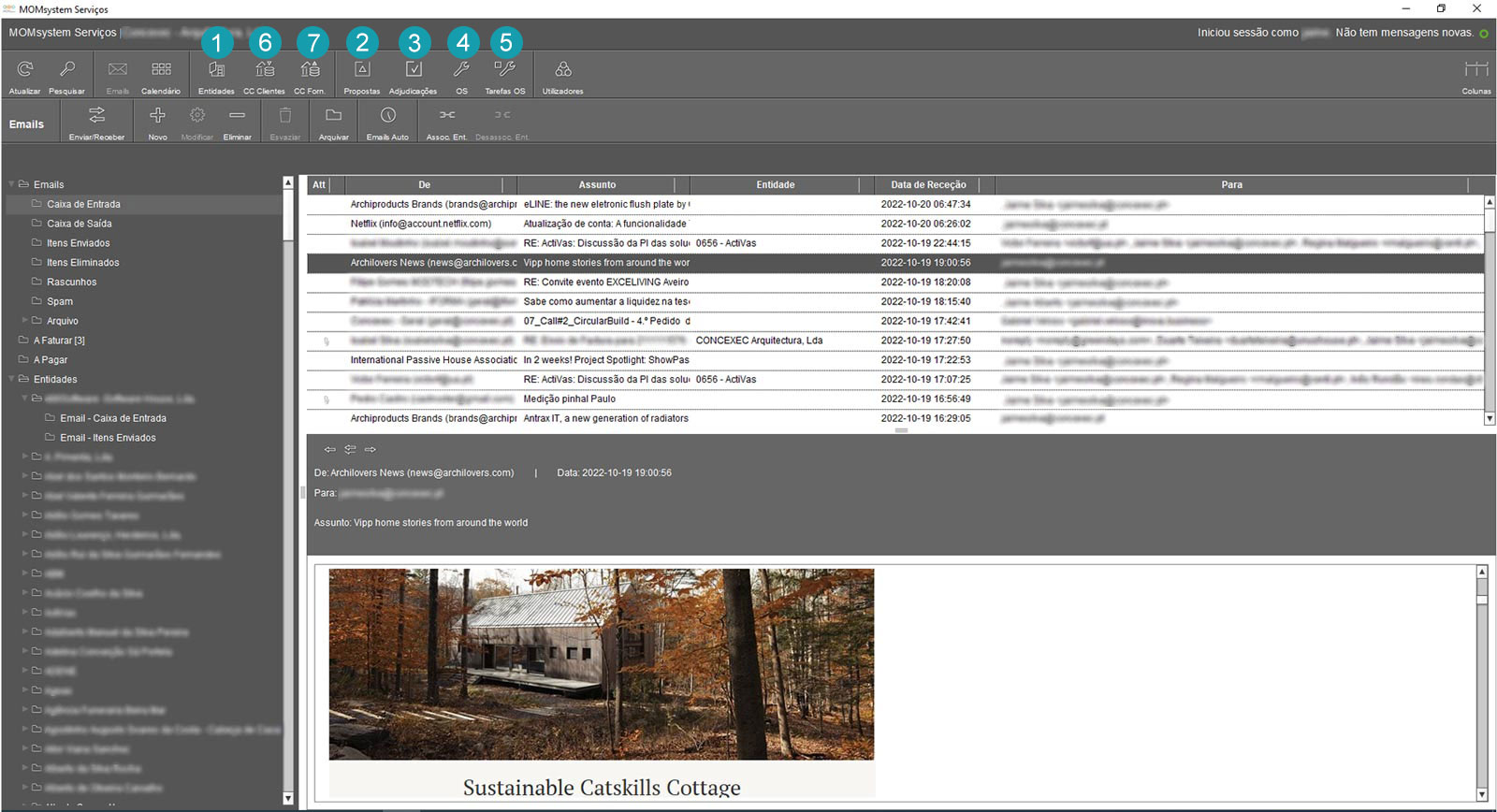Click the Enviar/Receber emails icon

[x=96, y=116]
